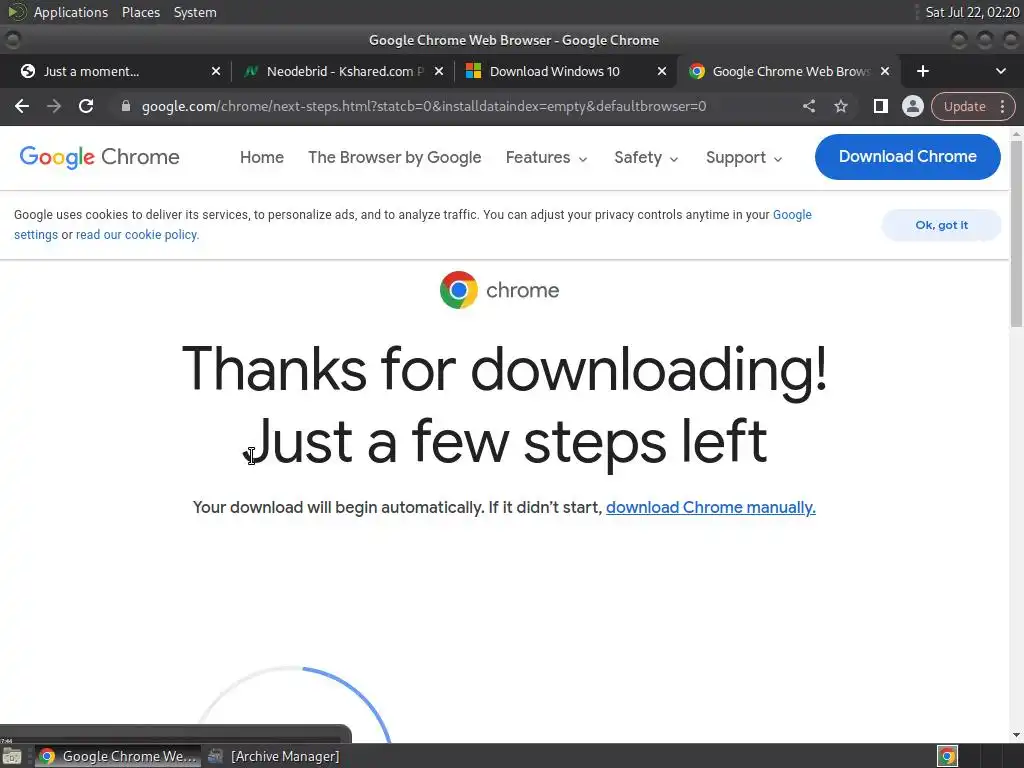
Task: Click 'download Chrome manually' link
Action: click(711, 507)
